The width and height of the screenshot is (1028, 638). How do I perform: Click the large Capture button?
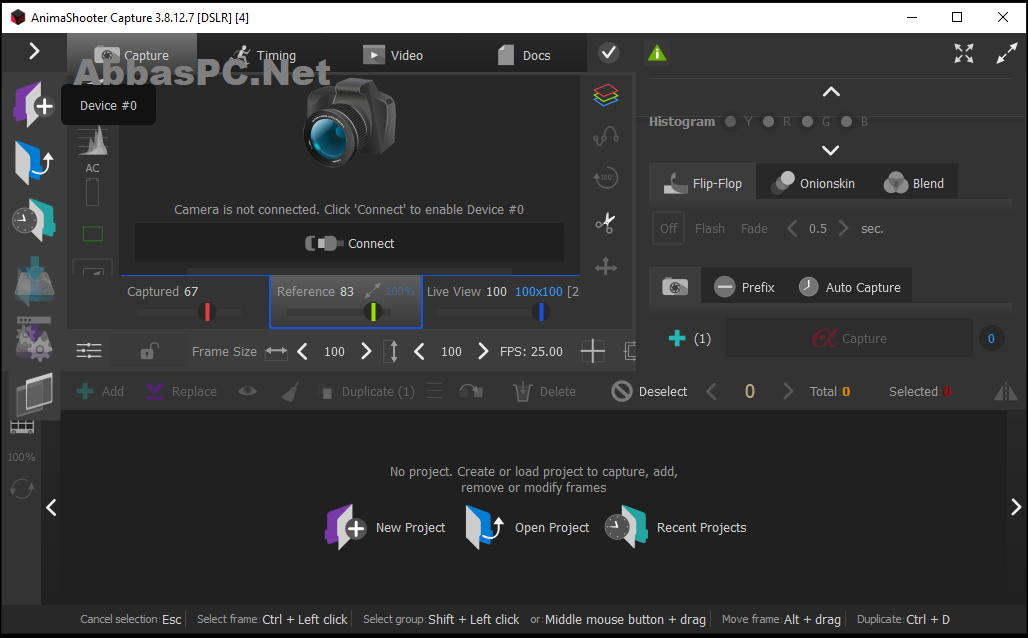click(849, 338)
